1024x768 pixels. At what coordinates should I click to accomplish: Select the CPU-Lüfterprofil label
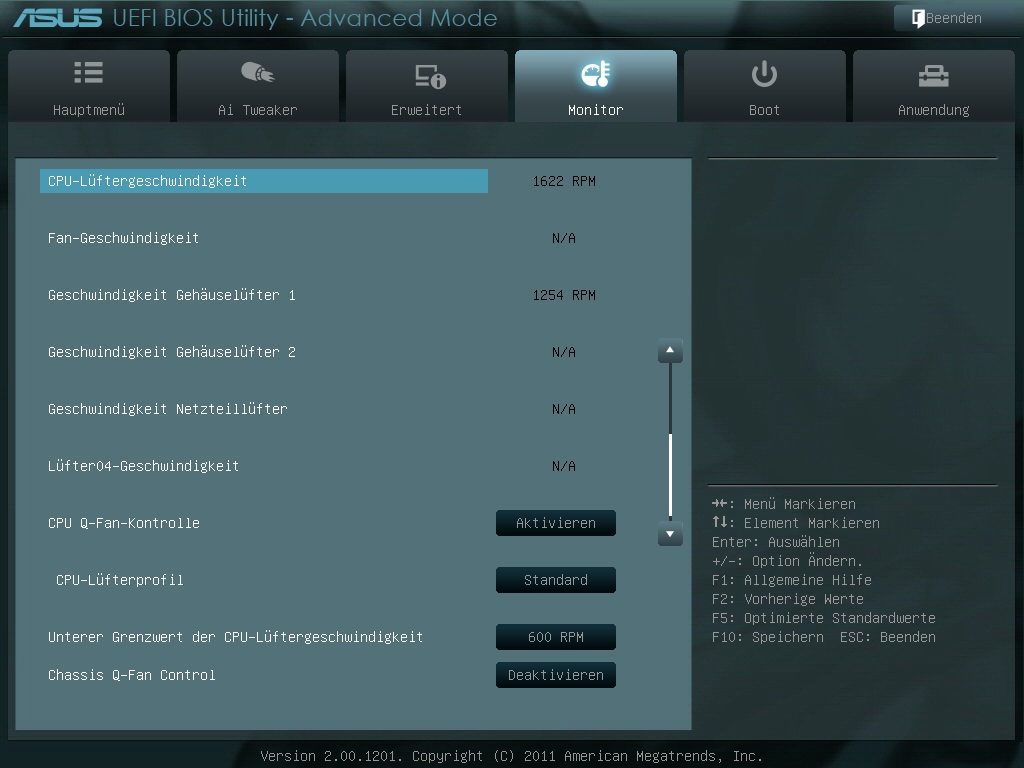[x=120, y=580]
